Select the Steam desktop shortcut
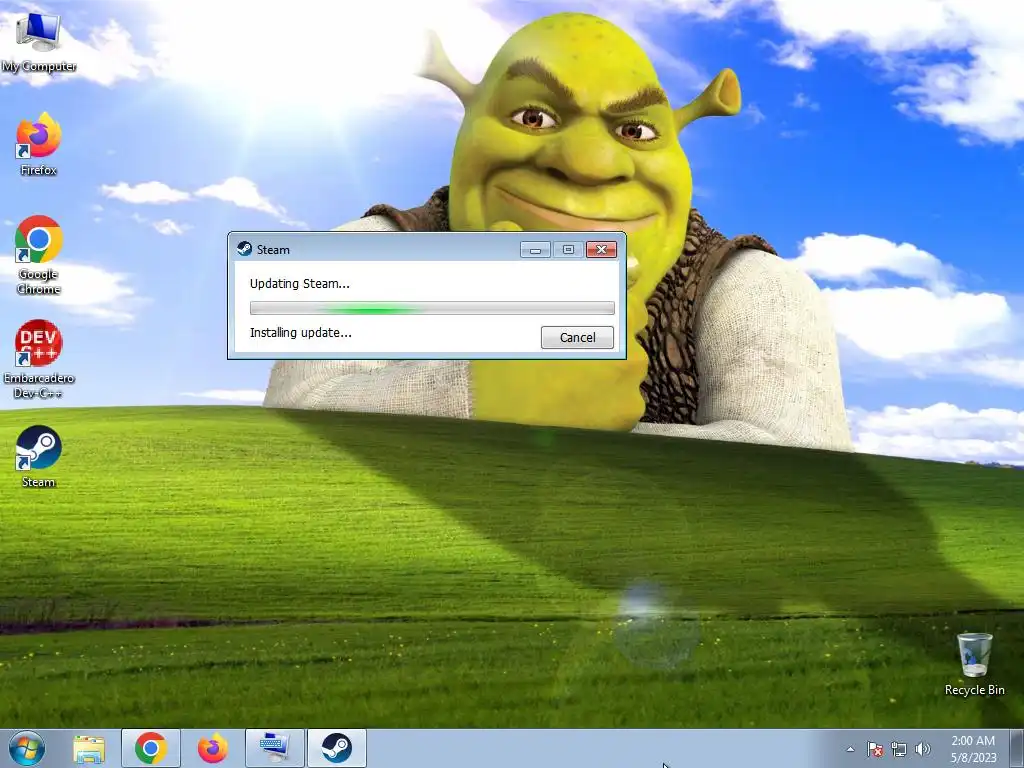This screenshot has height=768, width=1024. coord(39,456)
